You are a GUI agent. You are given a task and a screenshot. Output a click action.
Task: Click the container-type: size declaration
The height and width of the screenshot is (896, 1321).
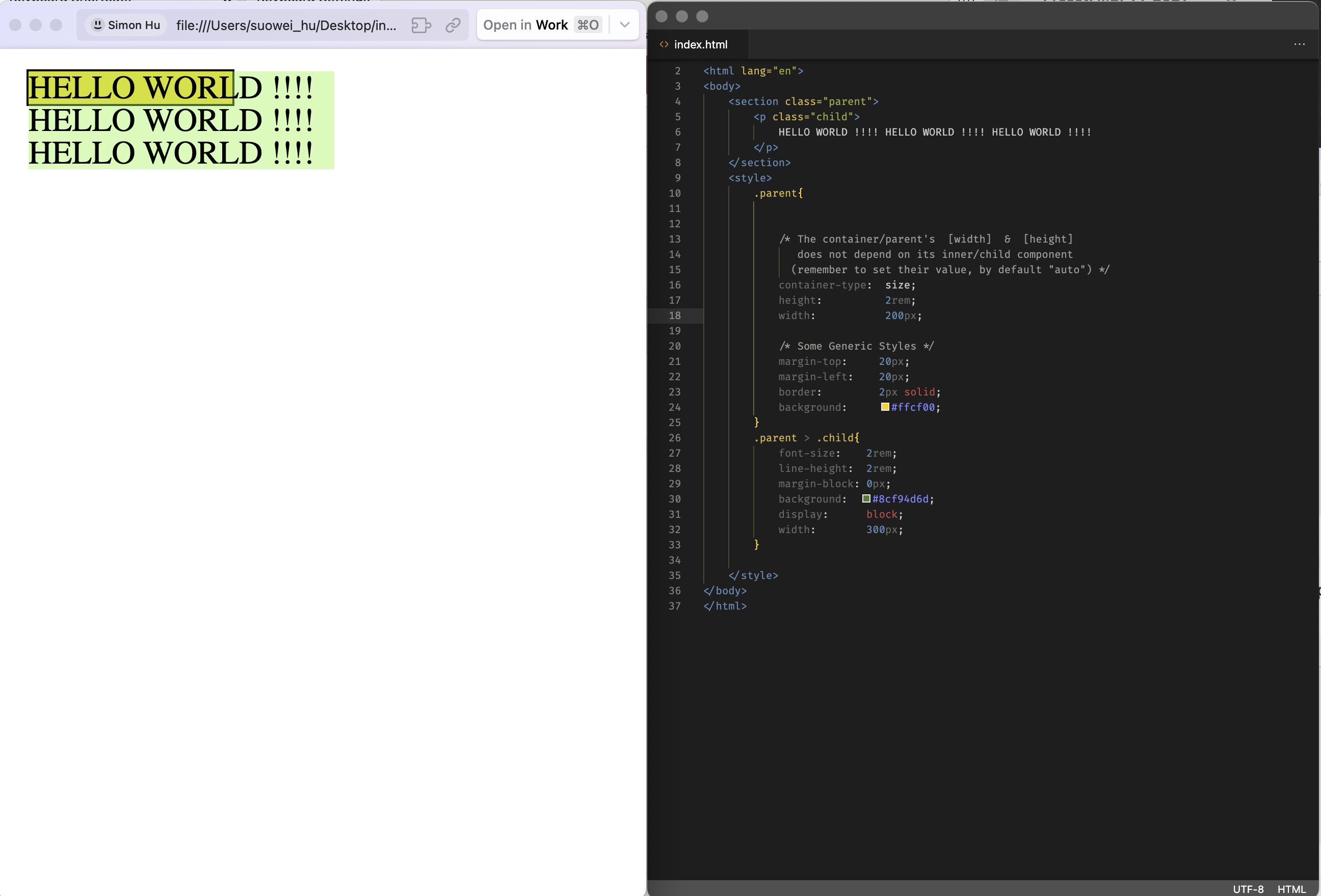click(x=847, y=285)
